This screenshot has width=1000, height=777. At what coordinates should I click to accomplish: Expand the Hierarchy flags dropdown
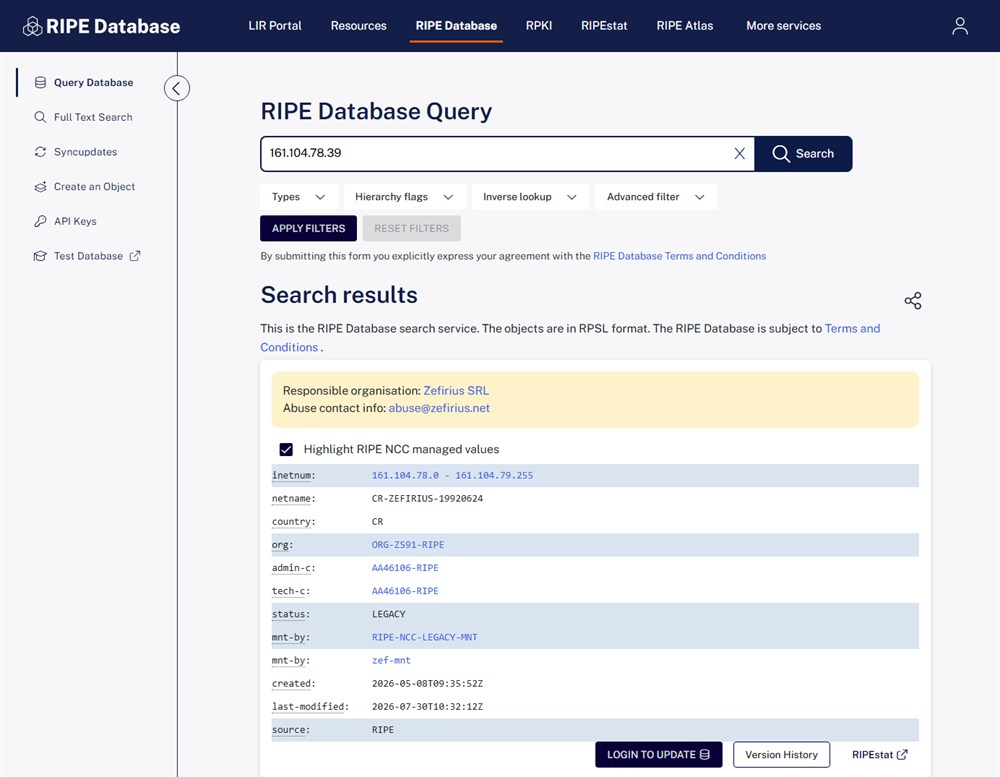tap(404, 196)
